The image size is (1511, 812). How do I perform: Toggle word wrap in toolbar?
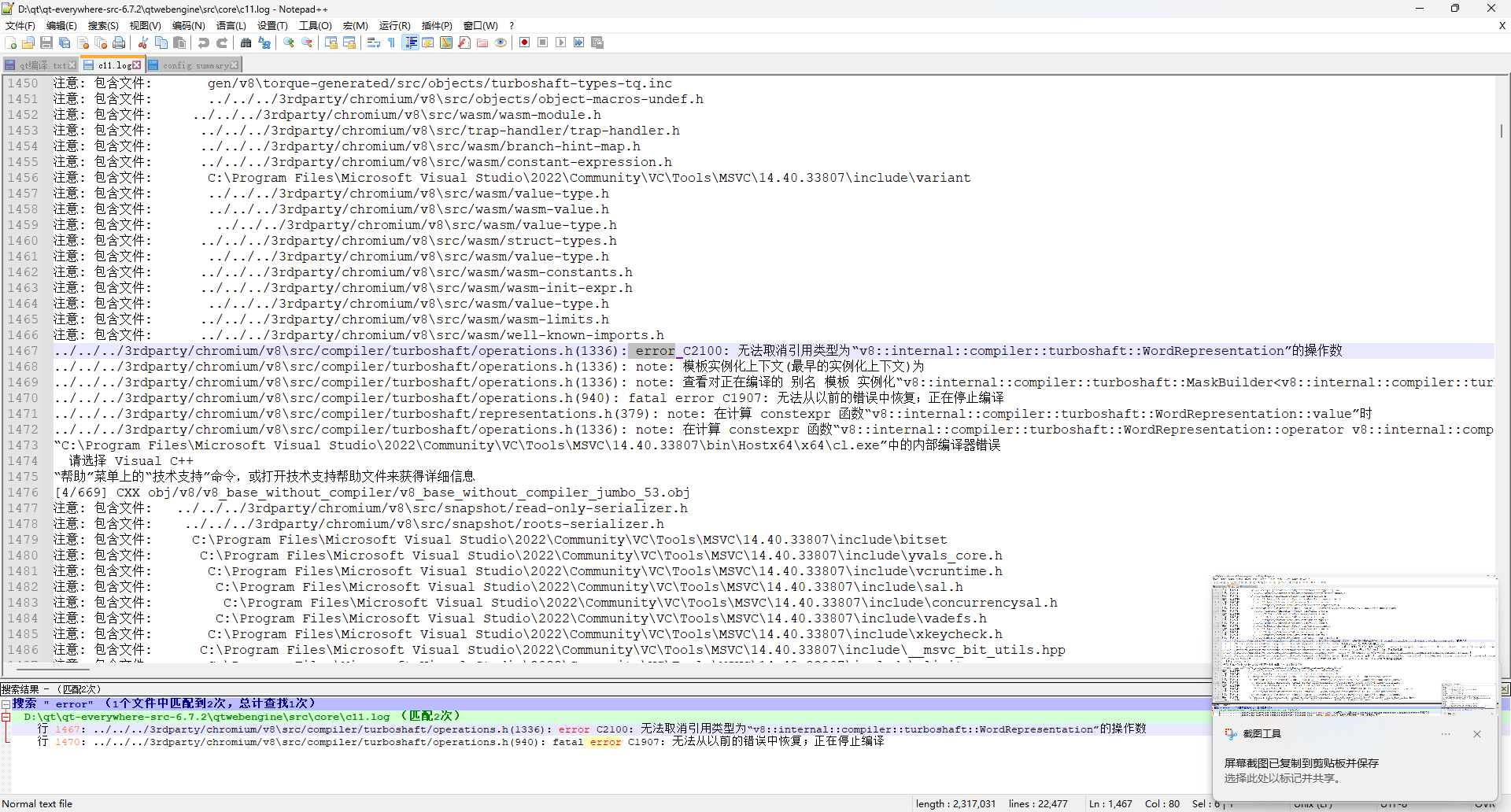(374, 42)
